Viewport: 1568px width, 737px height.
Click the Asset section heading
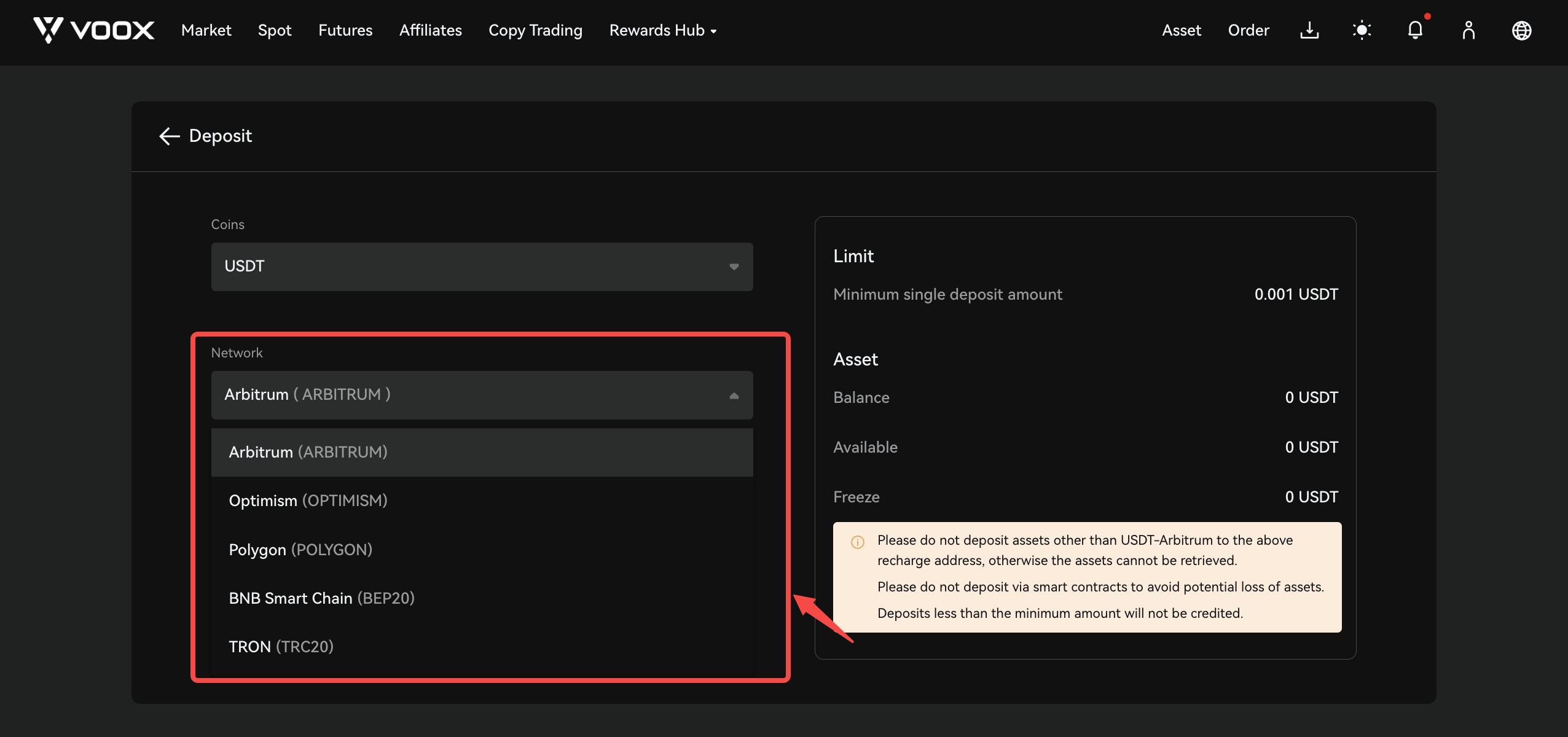855,359
